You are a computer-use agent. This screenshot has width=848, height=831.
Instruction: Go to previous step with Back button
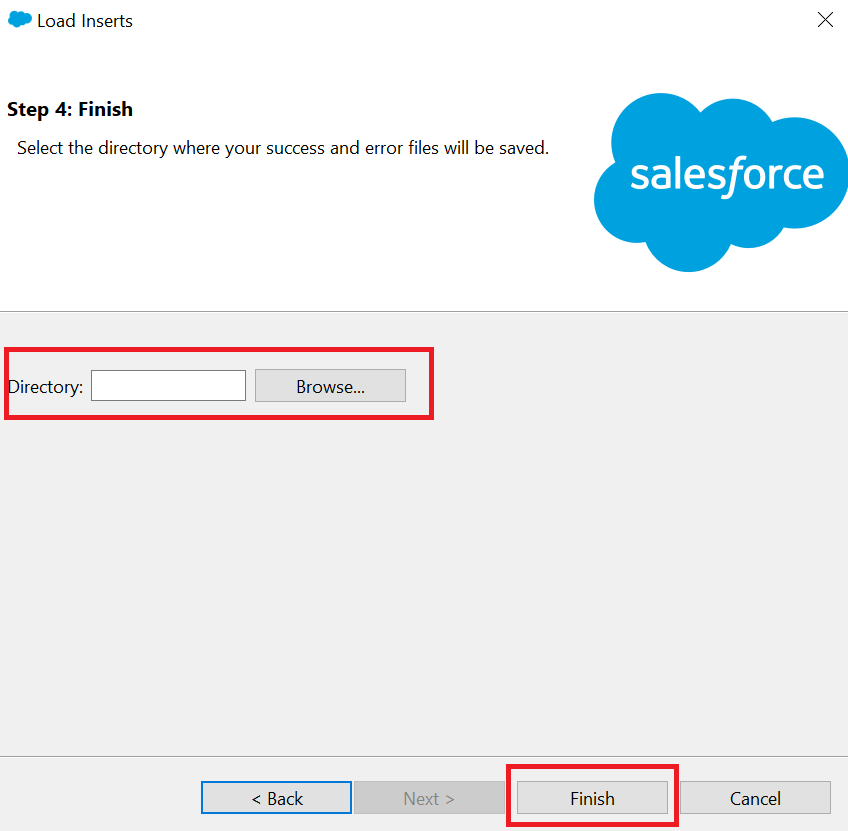[276, 797]
